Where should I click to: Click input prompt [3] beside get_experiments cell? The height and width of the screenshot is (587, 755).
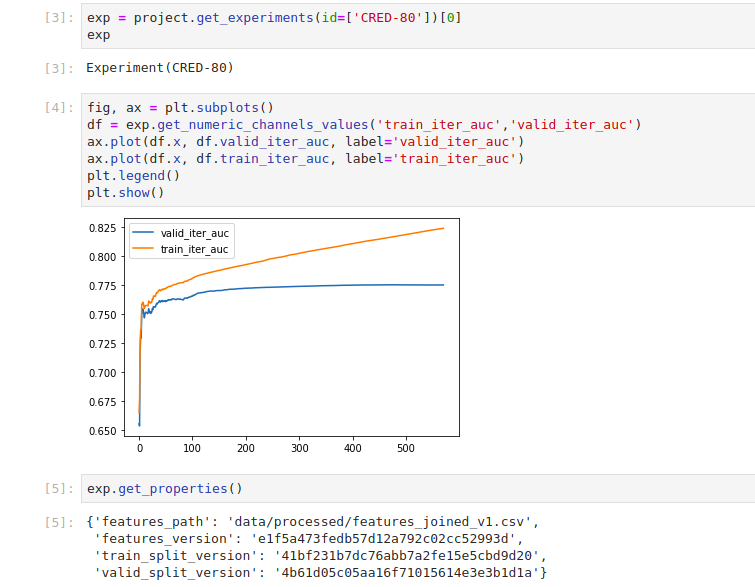59,18
